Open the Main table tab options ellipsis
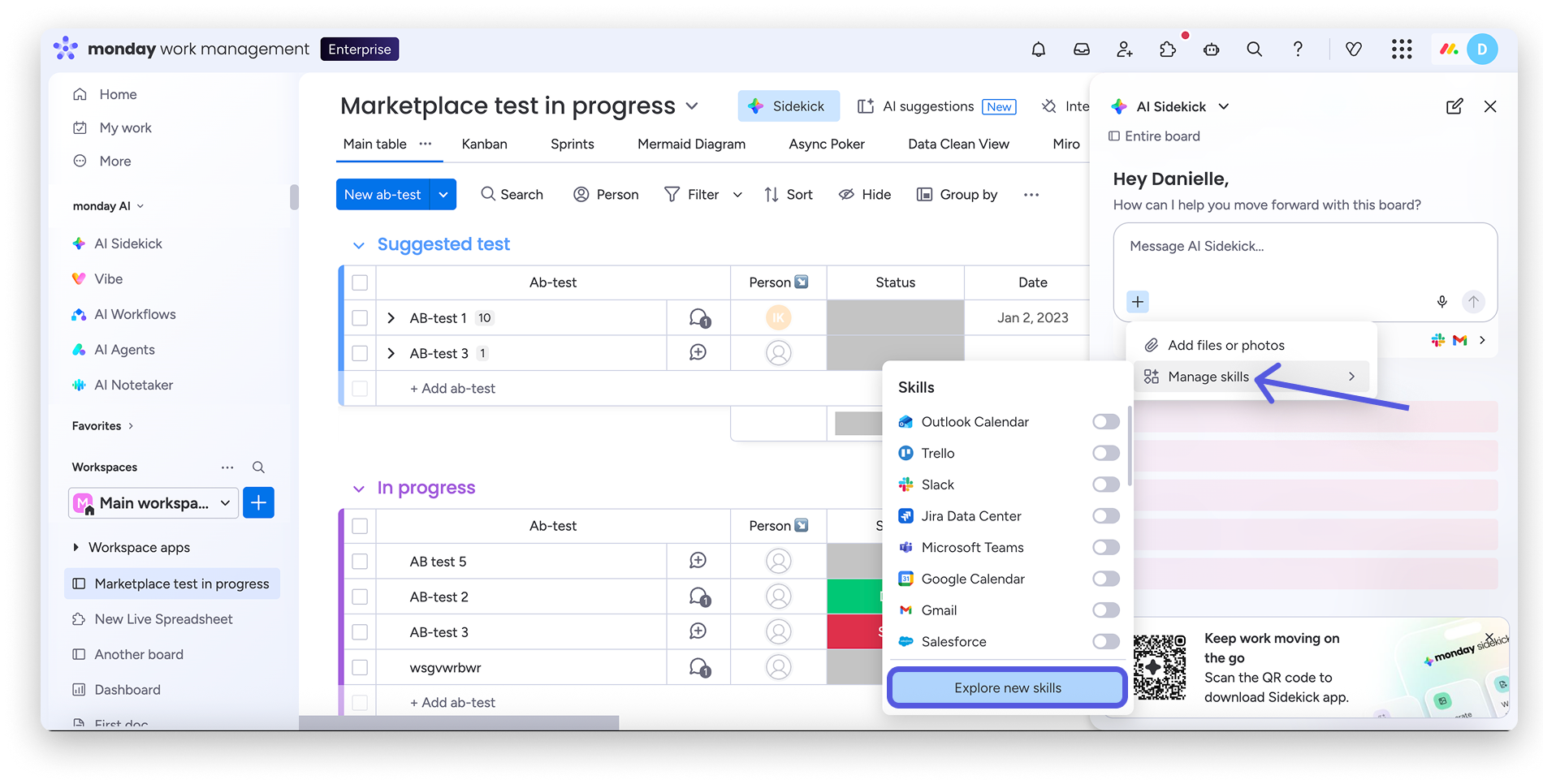This screenshot has width=1543, height=784. (x=426, y=144)
